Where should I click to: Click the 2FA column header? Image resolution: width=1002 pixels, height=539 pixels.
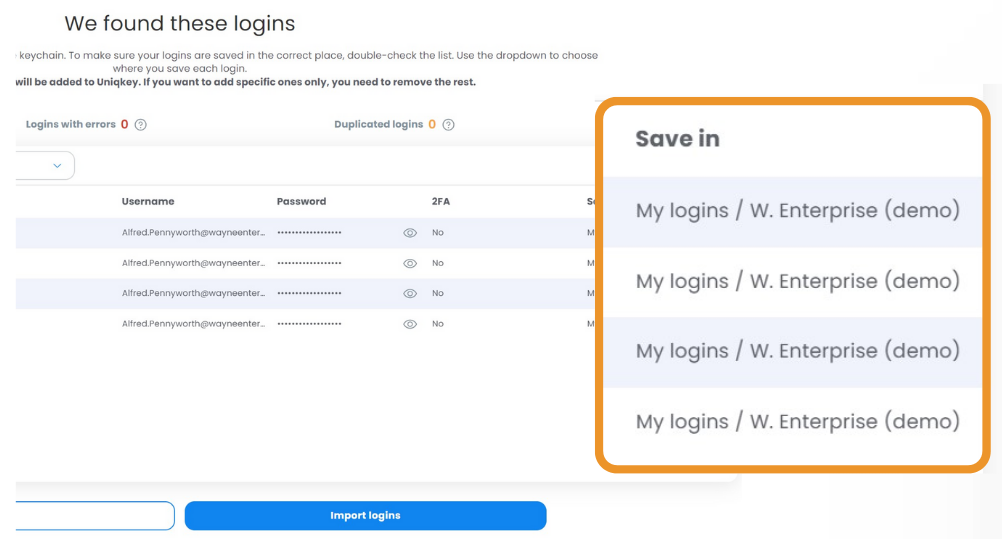click(x=440, y=201)
